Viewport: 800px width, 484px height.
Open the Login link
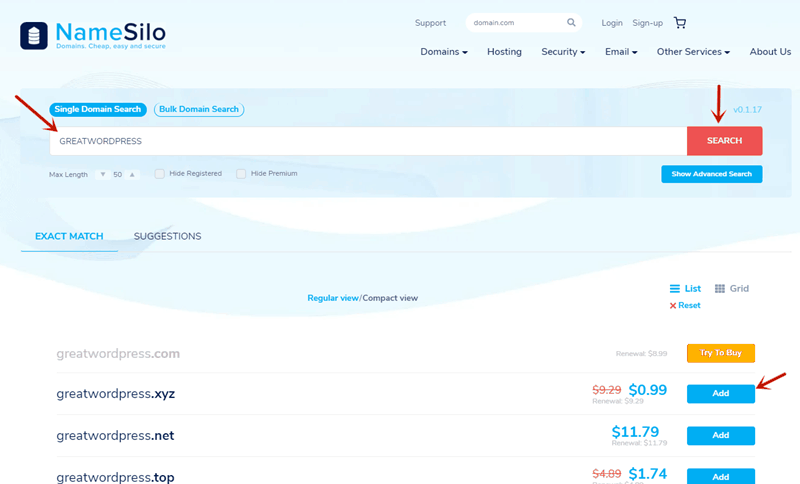pyautogui.click(x=612, y=23)
